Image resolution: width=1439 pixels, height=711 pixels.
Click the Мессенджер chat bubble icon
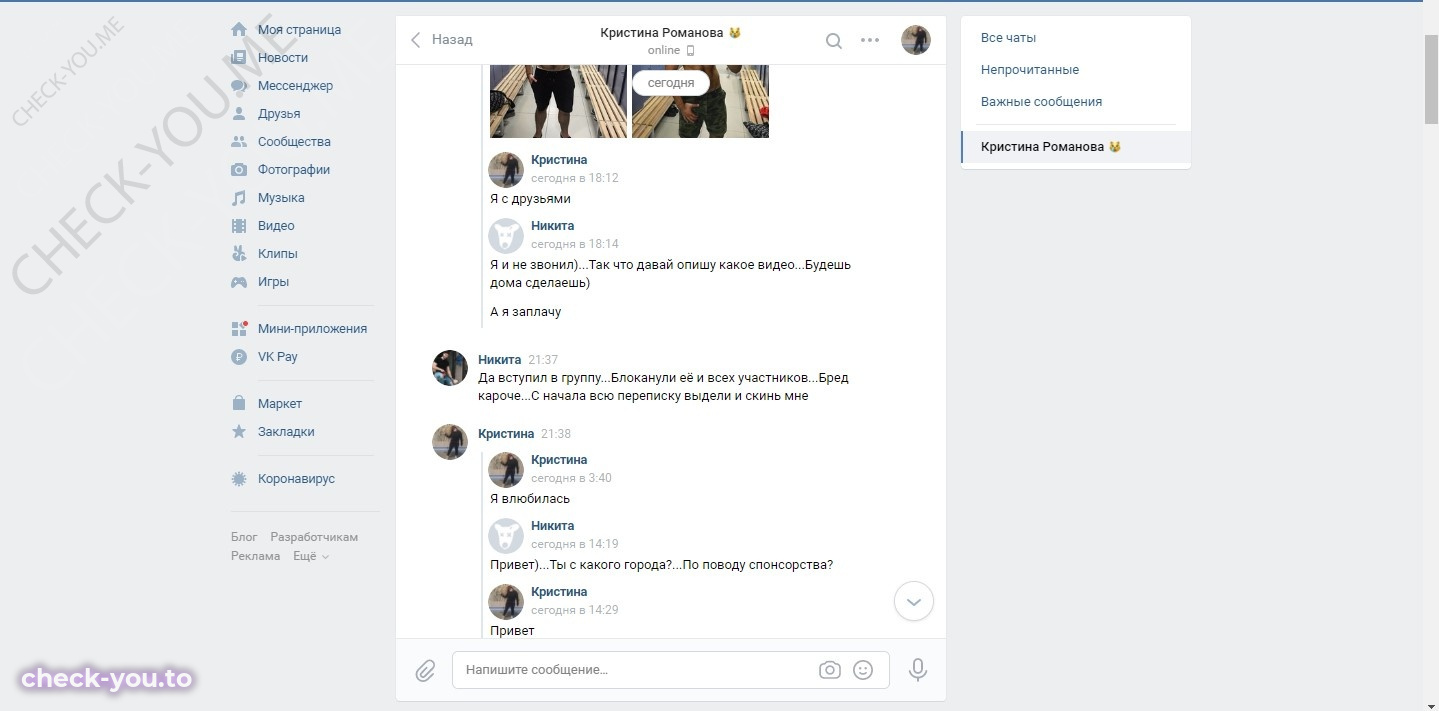239,86
